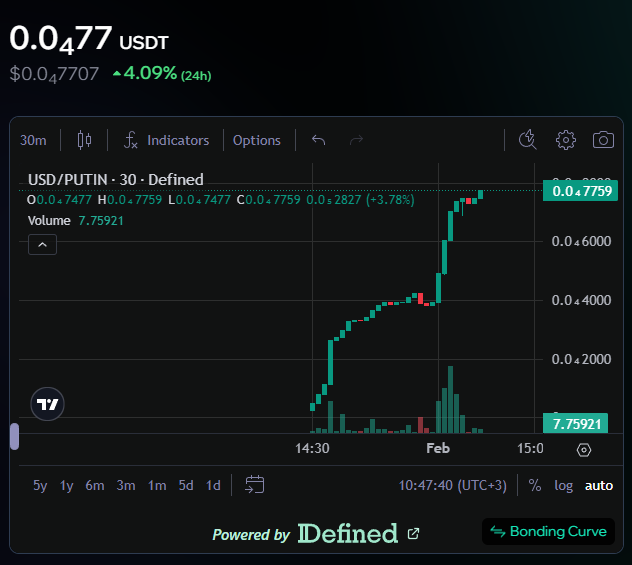Select the 6m time range
The image size is (632, 565).
(x=95, y=485)
